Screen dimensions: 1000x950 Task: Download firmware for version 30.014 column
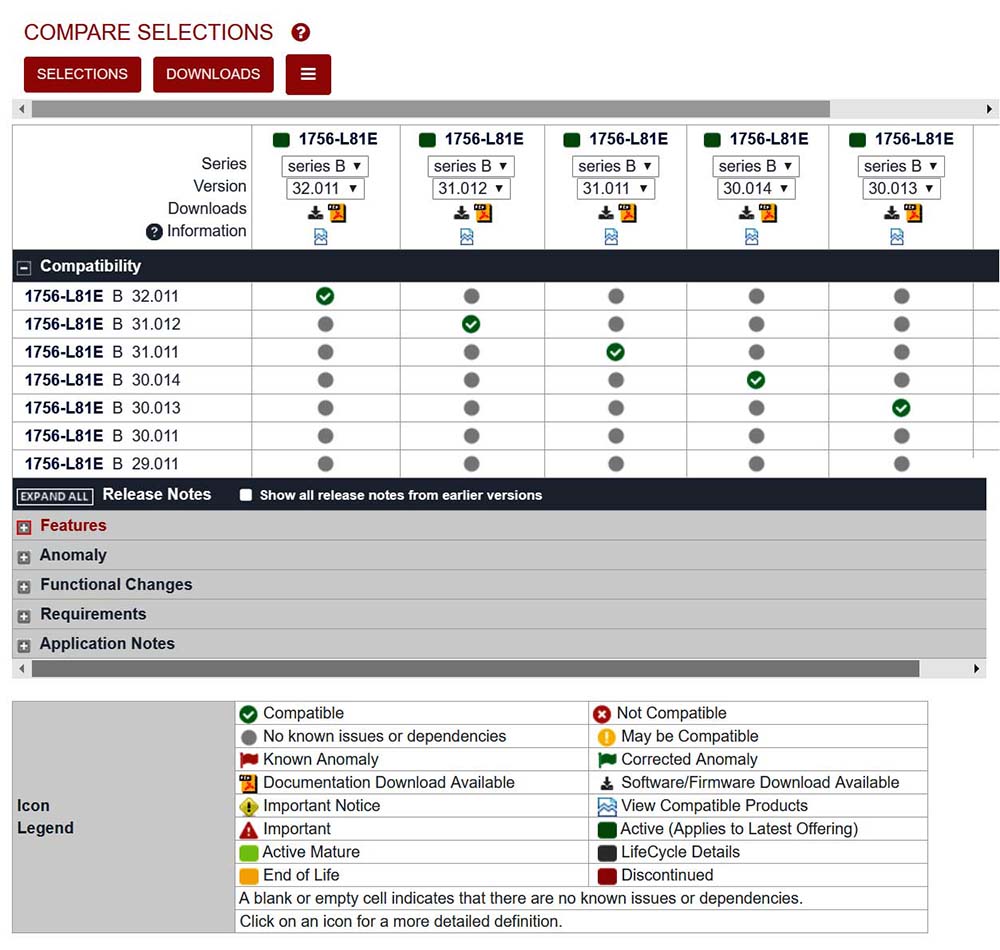[x=746, y=212]
